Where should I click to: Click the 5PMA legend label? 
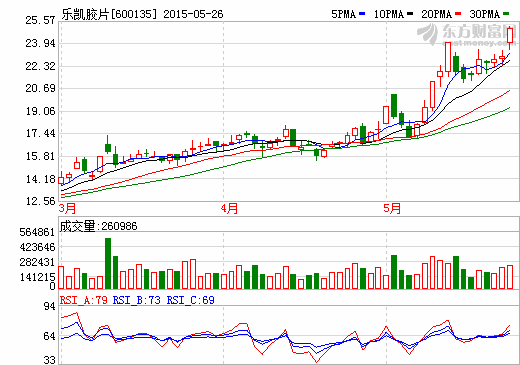point(344,14)
